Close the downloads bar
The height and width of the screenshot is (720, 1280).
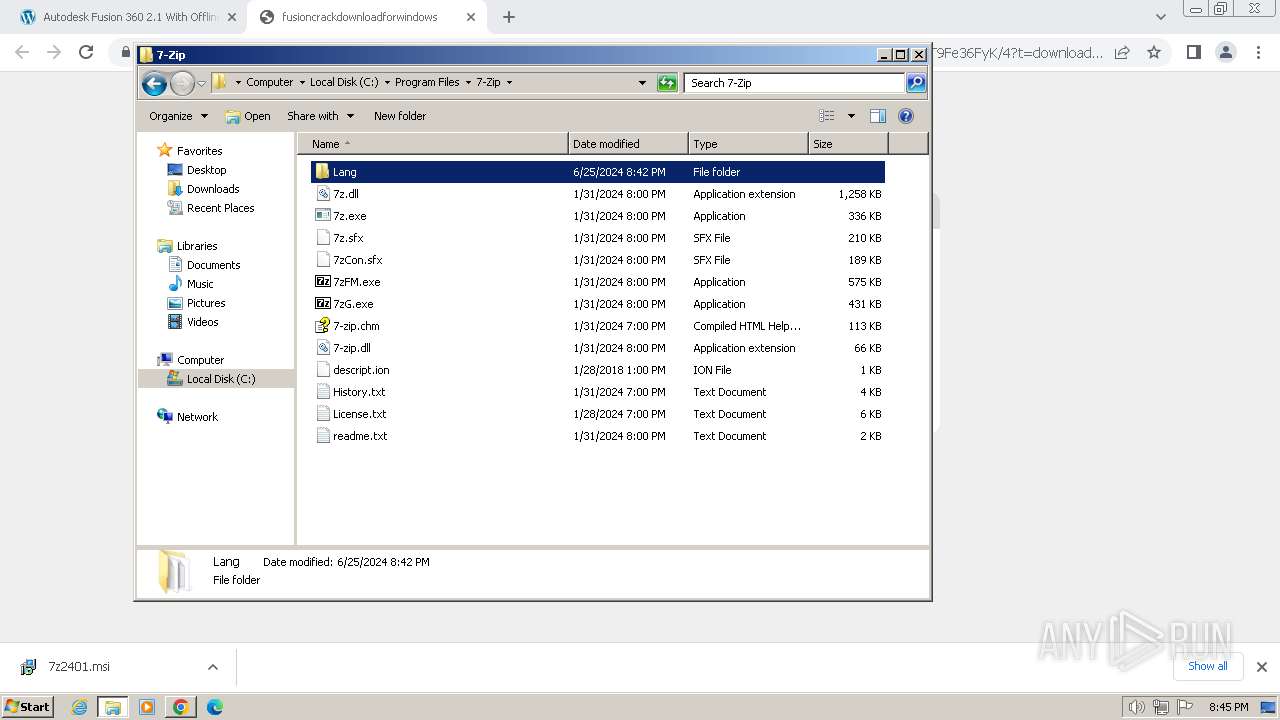click(1261, 667)
